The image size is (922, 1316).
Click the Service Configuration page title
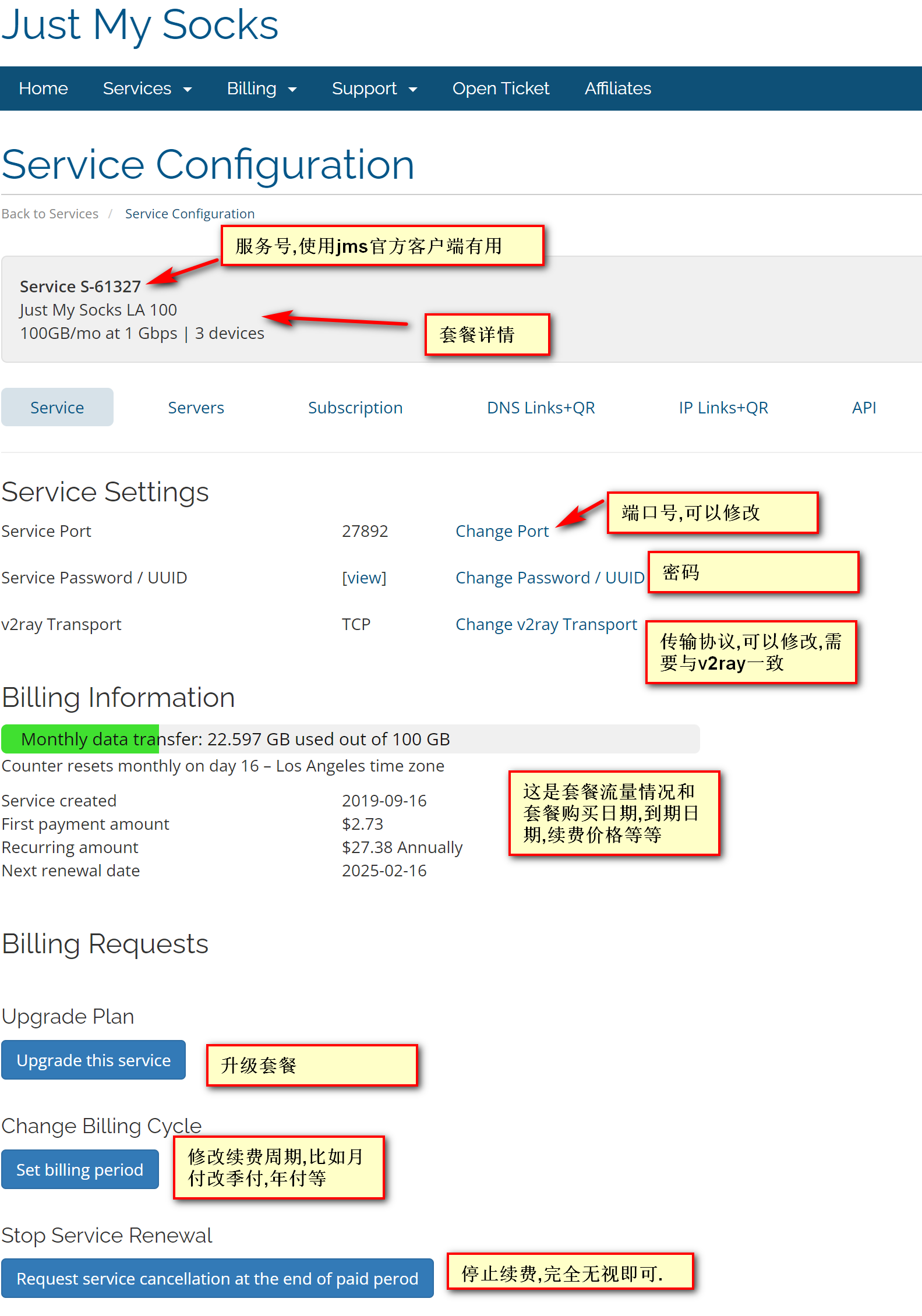208,165
